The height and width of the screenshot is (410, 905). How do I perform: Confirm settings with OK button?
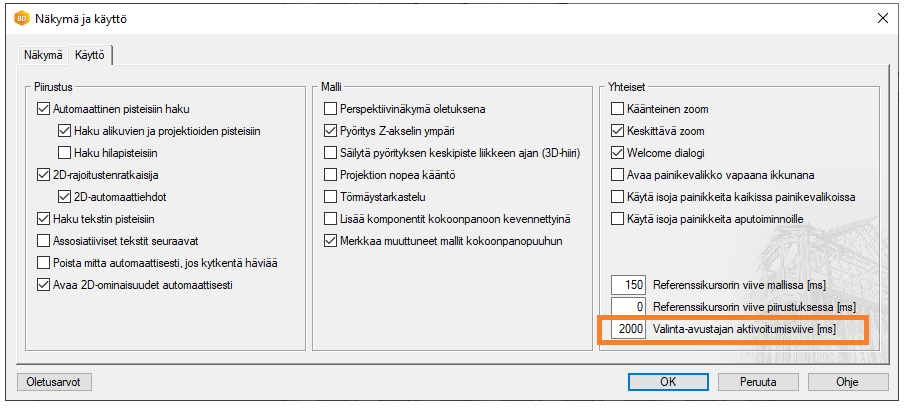tap(668, 382)
